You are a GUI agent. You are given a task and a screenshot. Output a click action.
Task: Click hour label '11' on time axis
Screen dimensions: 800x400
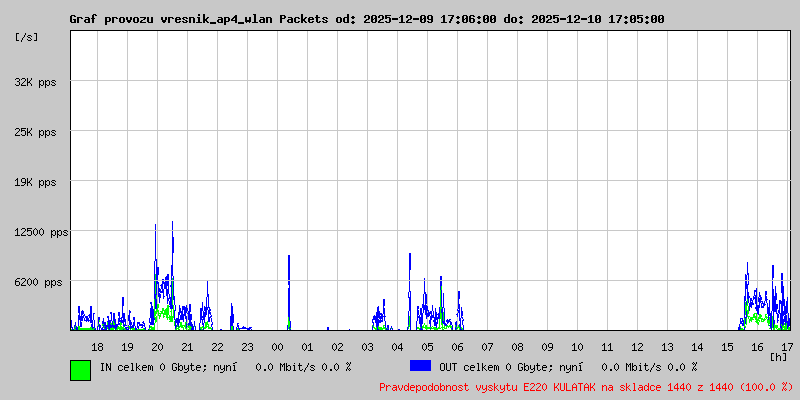click(607, 347)
